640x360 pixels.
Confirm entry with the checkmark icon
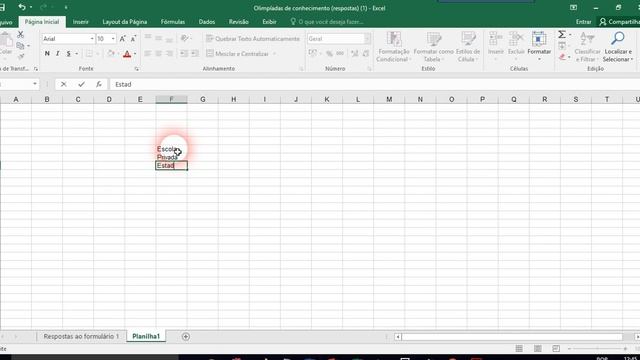[x=81, y=84]
